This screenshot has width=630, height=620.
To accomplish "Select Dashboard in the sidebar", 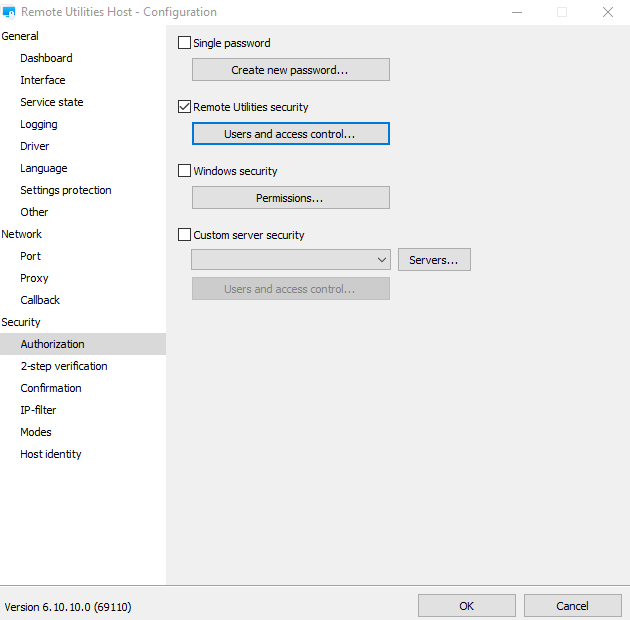I will click(x=46, y=58).
